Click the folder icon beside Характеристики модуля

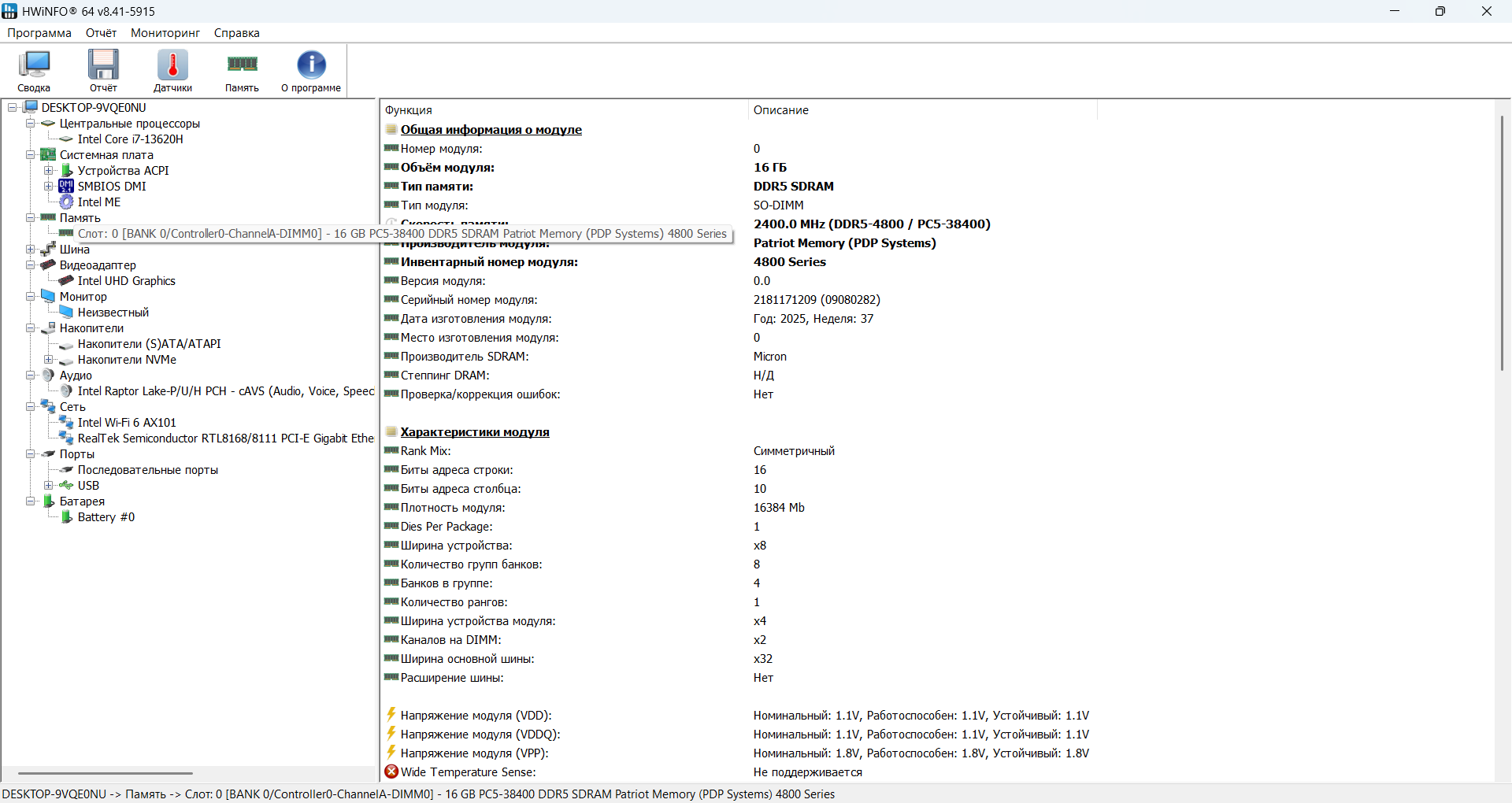(391, 431)
